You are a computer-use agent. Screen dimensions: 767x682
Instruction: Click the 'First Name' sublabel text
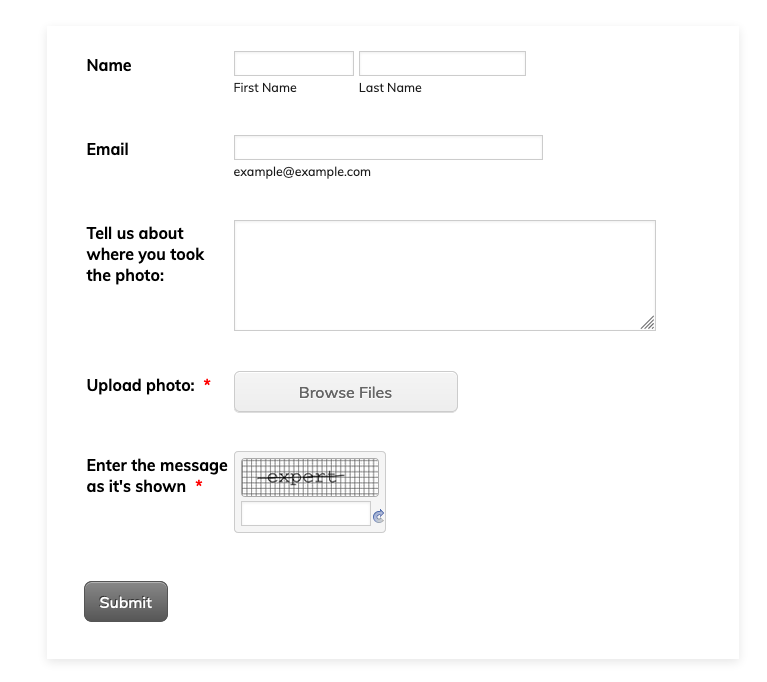click(x=265, y=88)
